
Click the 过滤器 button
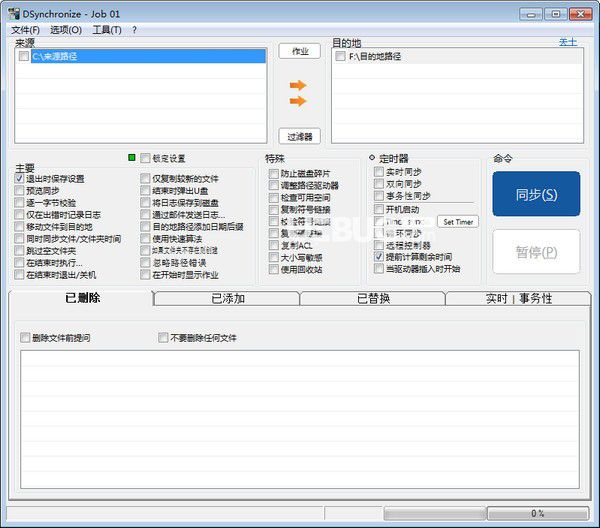tap(300, 136)
